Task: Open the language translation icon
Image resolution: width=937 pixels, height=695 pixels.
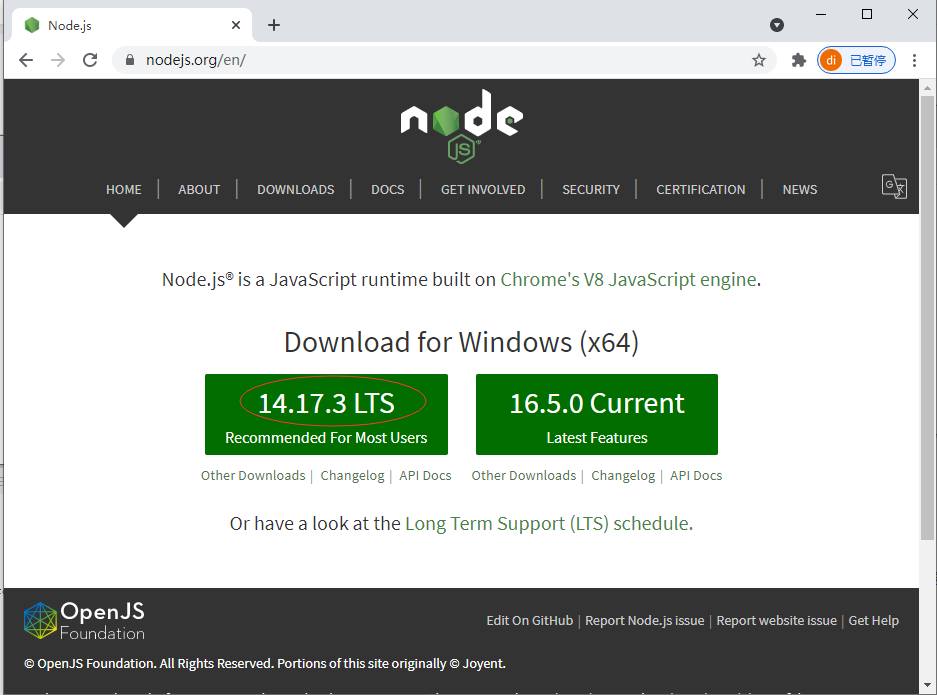Action: point(894,186)
